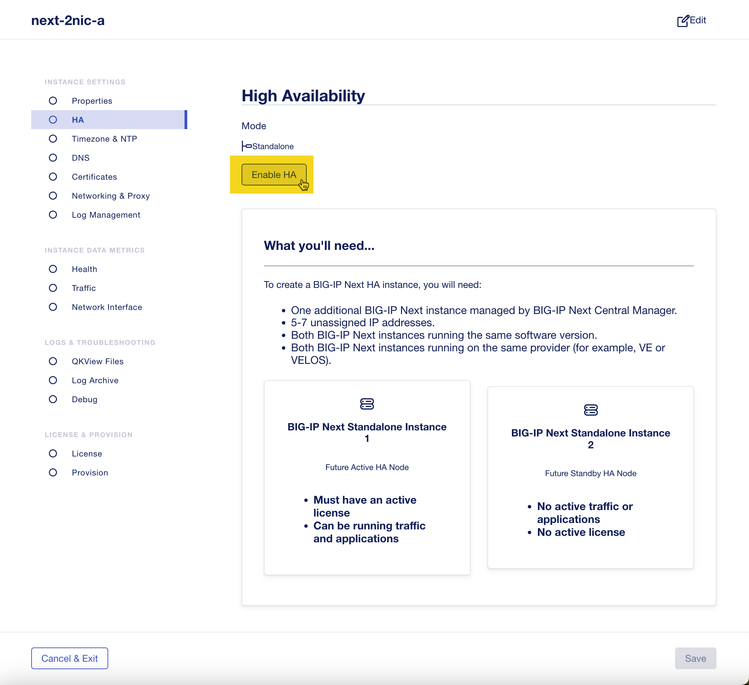Select Networking & Proxy in sidebar
This screenshot has height=685, width=749.
click(x=110, y=196)
